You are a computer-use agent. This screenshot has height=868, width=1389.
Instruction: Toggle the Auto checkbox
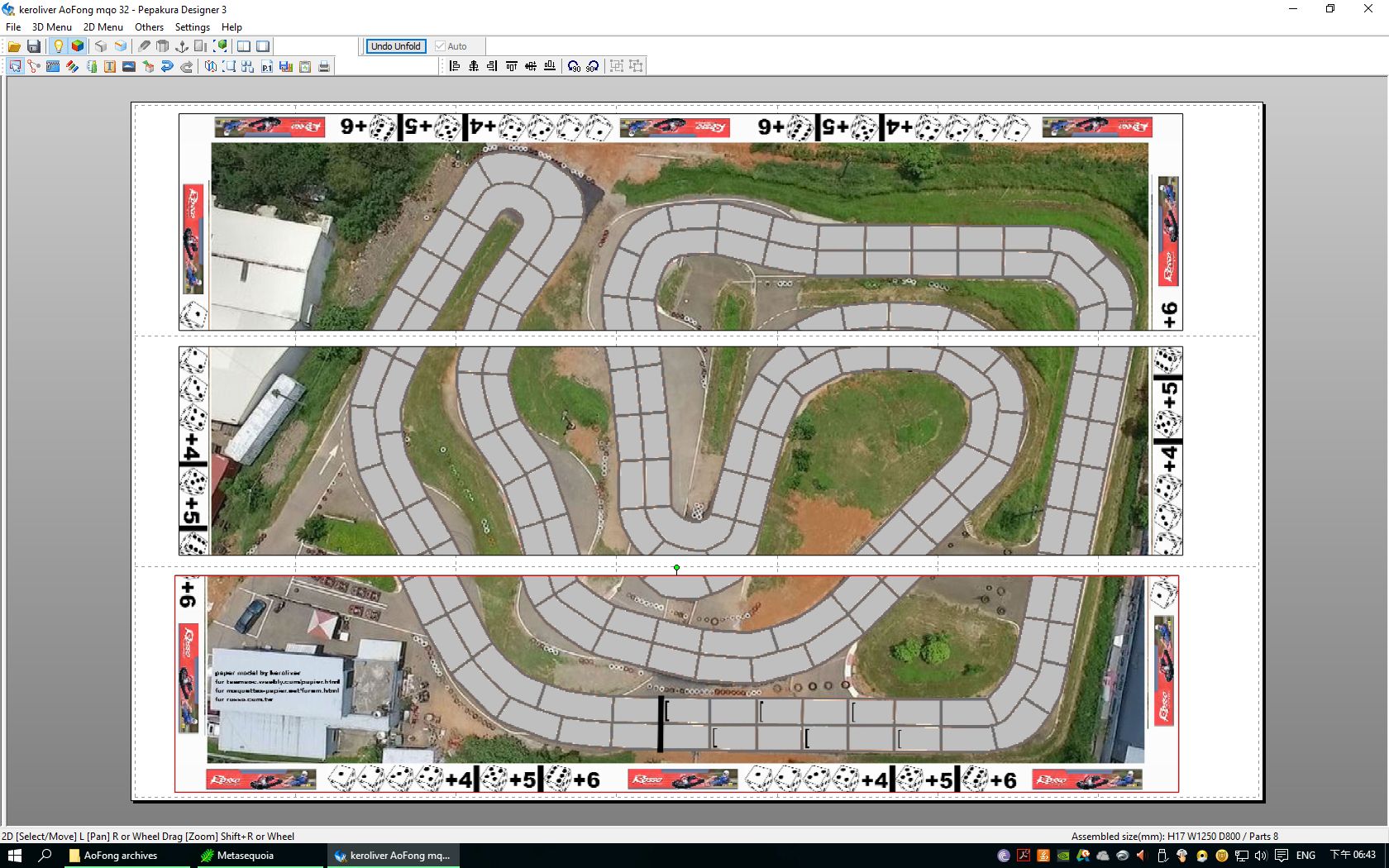[441, 46]
